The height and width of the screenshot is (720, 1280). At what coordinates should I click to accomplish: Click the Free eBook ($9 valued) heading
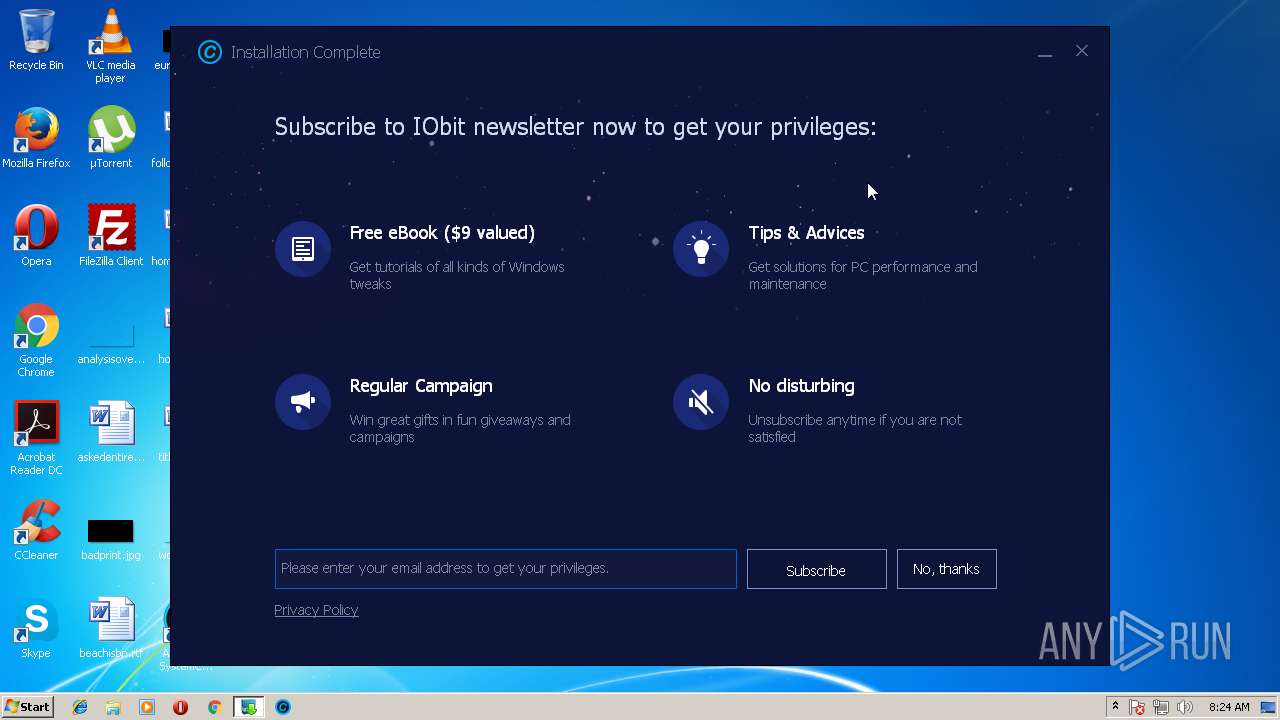[x=442, y=233]
